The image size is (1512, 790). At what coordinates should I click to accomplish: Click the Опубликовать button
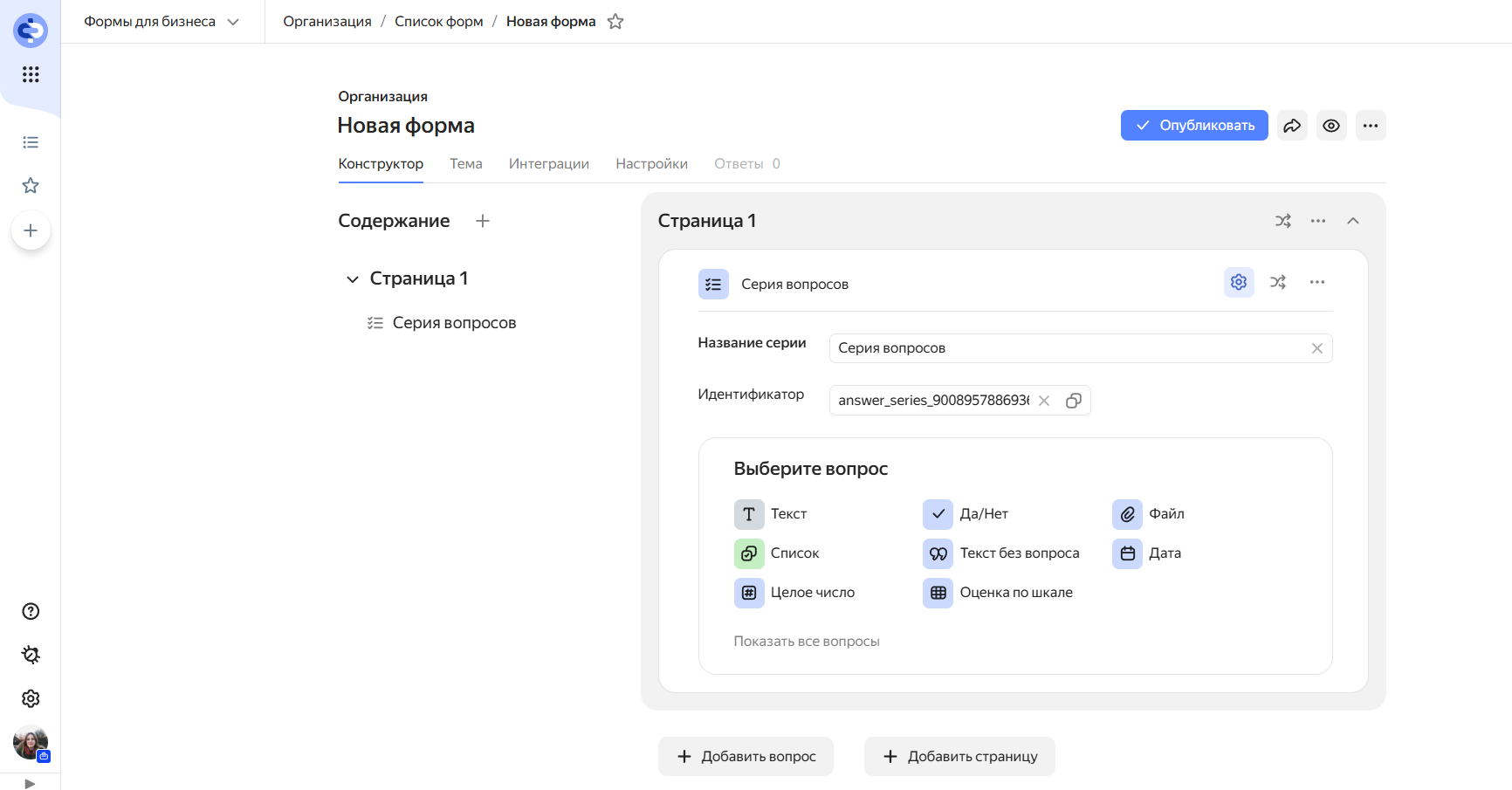pyautogui.click(x=1193, y=126)
